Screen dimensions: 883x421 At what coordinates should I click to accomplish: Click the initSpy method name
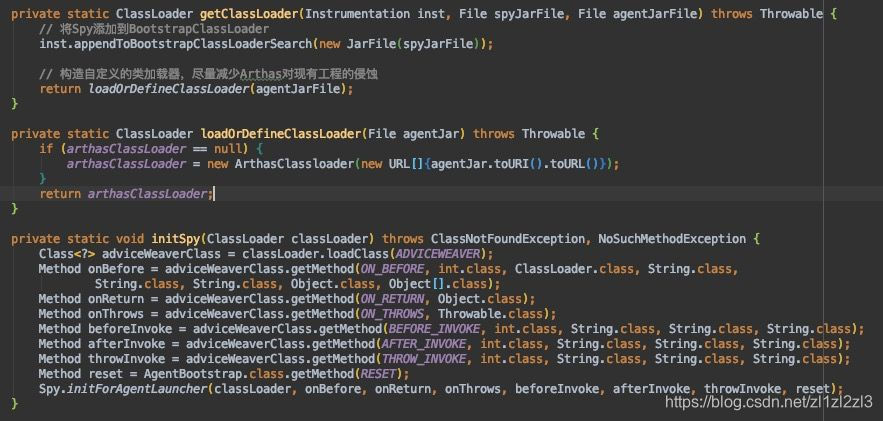175,239
